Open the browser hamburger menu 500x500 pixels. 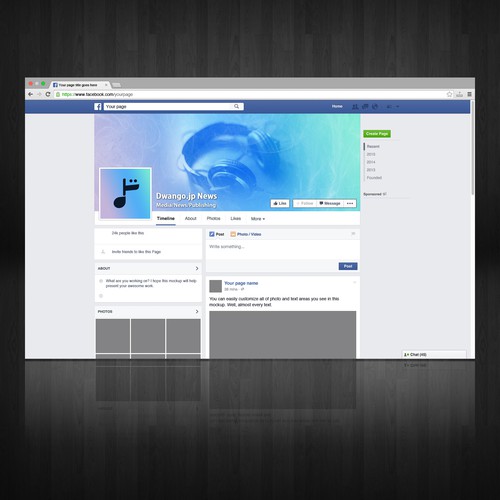(x=469, y=94)
